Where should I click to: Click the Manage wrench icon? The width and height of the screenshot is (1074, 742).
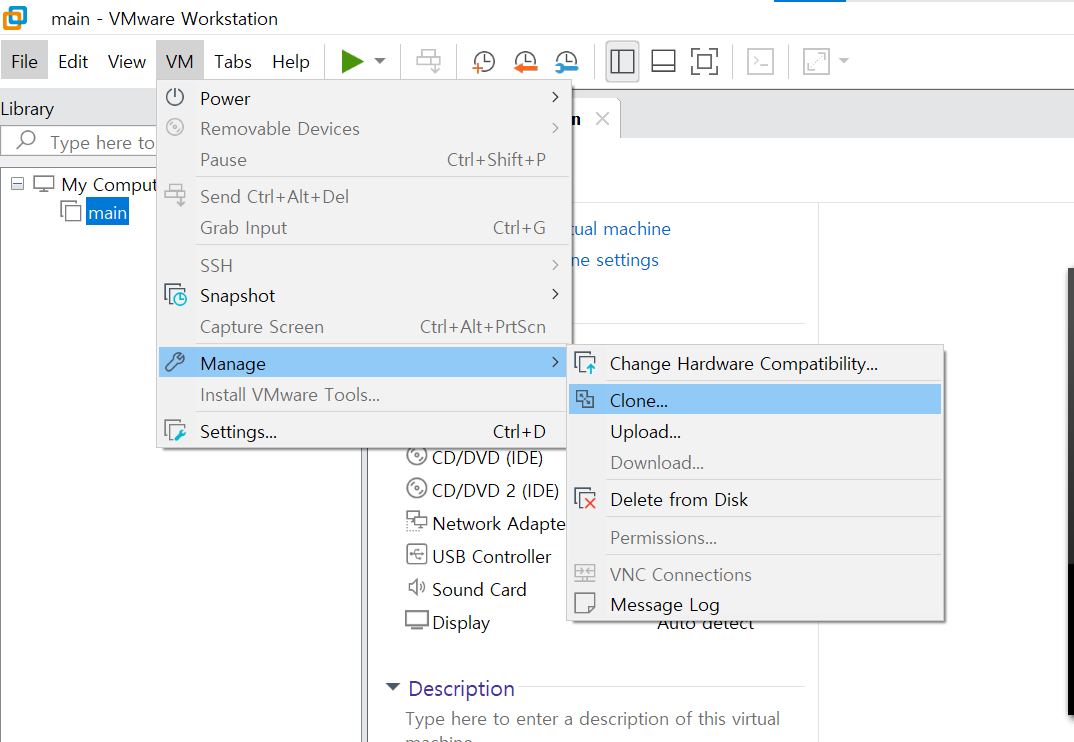tap(175, 362)
